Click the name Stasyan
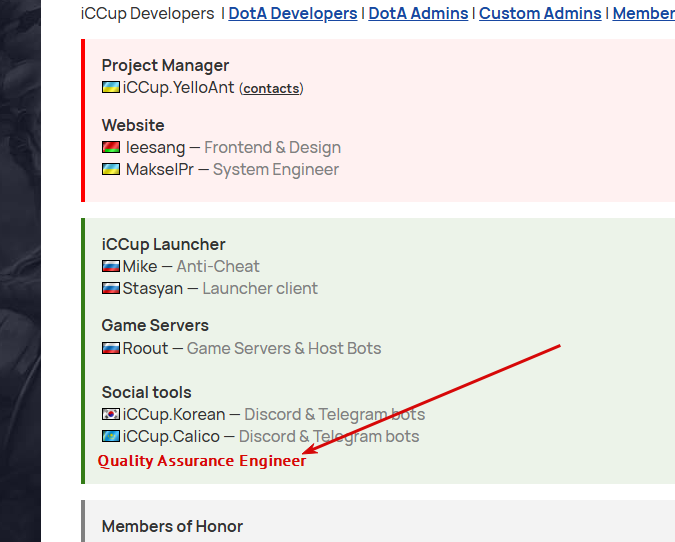 pos(153,288)
